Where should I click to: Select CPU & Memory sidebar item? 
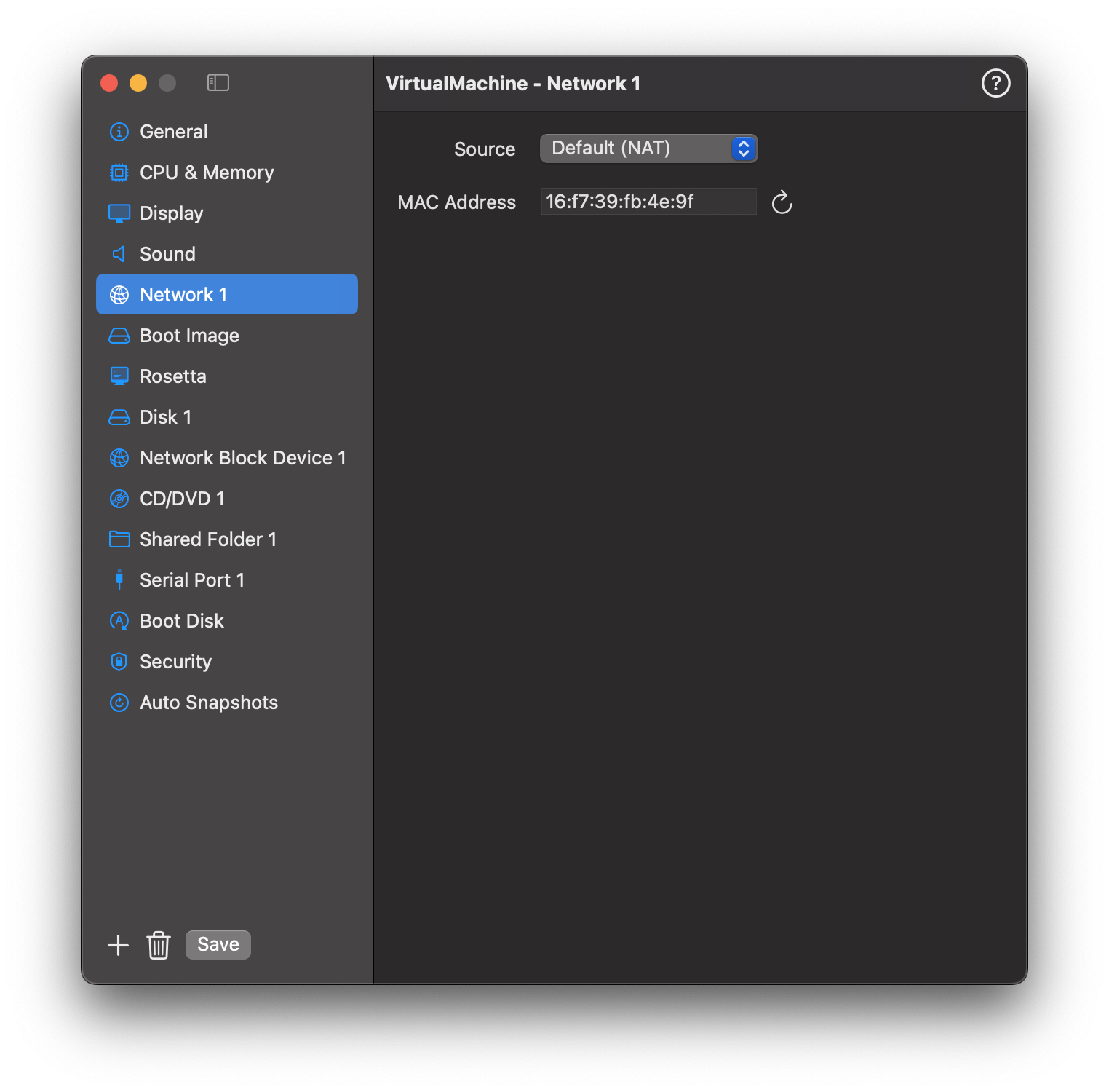click(207, 173)
